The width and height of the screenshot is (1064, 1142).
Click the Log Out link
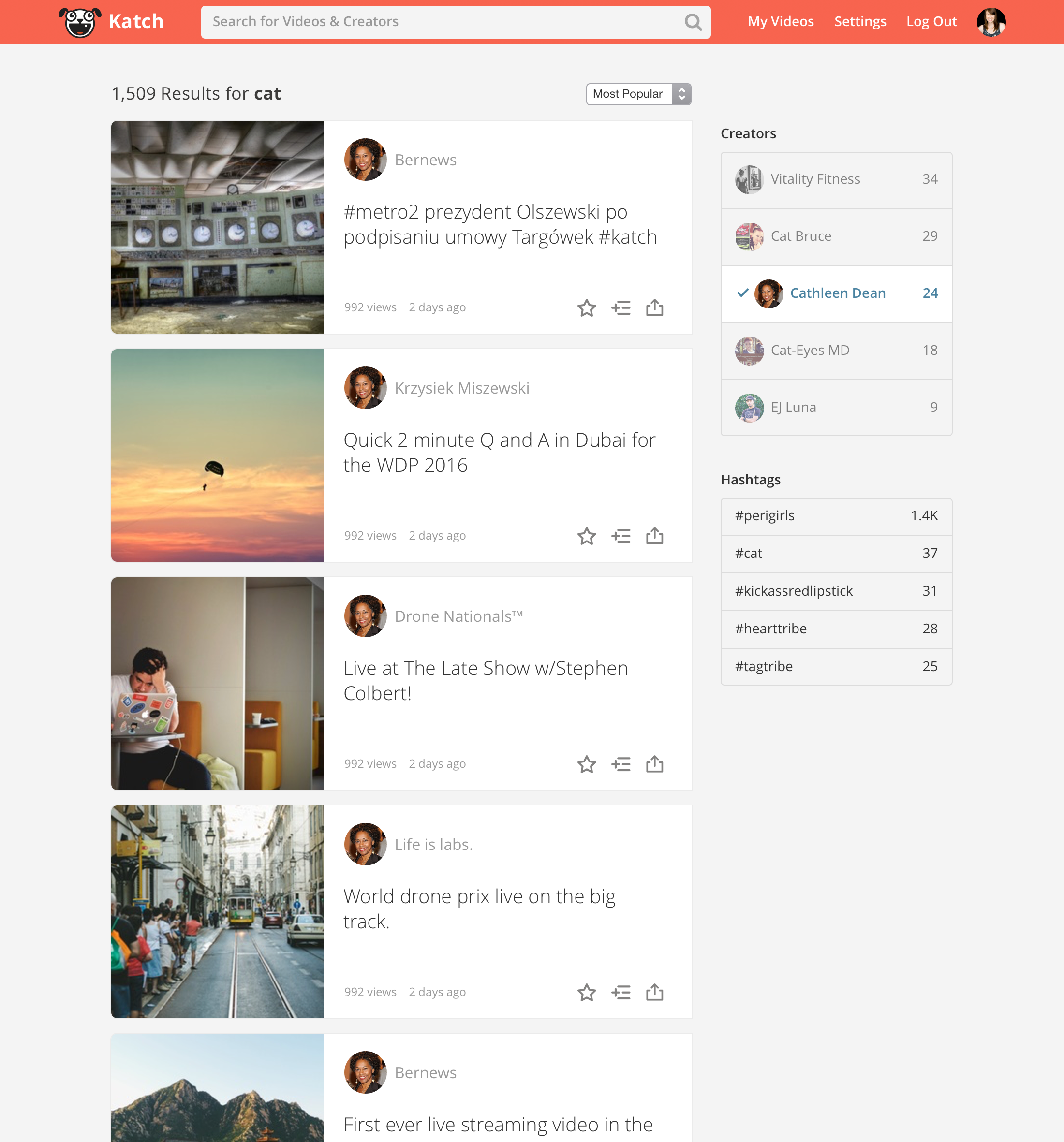click(x=931, y=22)
